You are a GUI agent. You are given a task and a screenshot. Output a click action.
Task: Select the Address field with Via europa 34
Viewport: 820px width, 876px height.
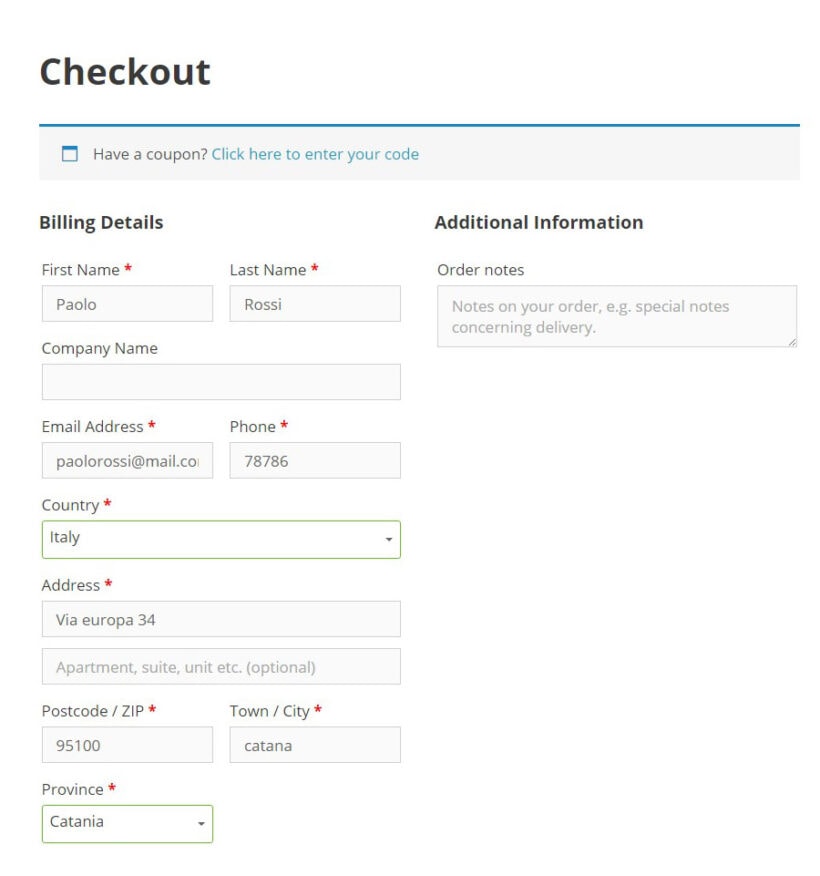220,618
